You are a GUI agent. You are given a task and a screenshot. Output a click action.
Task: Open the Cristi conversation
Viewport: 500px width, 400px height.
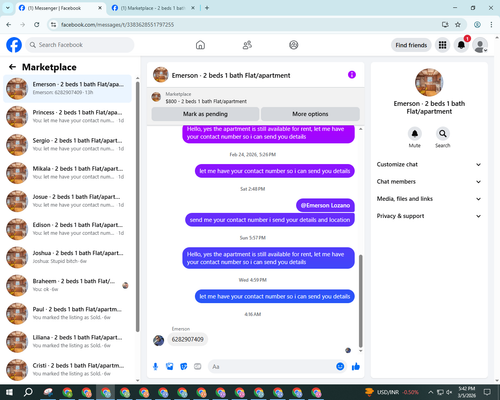pos(67,370)
